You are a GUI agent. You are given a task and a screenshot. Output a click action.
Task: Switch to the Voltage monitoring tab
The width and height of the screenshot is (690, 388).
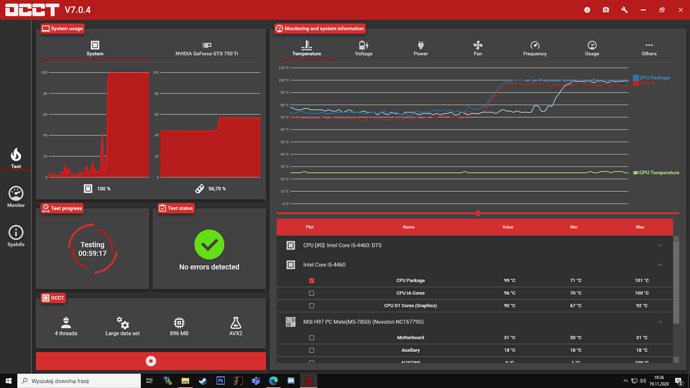point(363,48)
